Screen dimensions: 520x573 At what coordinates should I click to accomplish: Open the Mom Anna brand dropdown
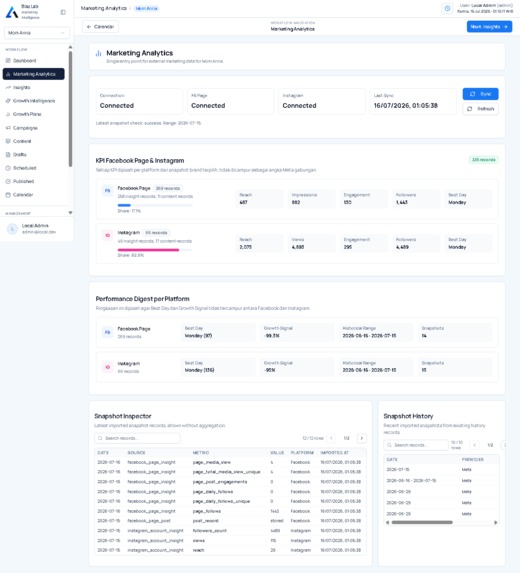click(37, 33)
